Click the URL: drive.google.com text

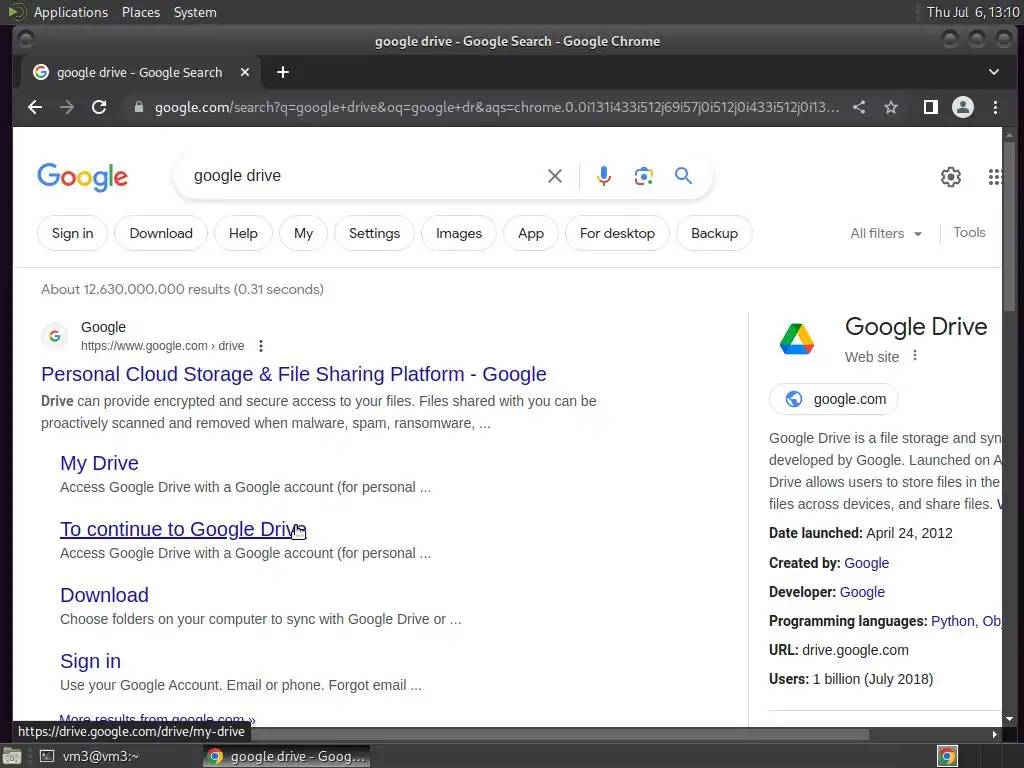(x=839, y=650)
